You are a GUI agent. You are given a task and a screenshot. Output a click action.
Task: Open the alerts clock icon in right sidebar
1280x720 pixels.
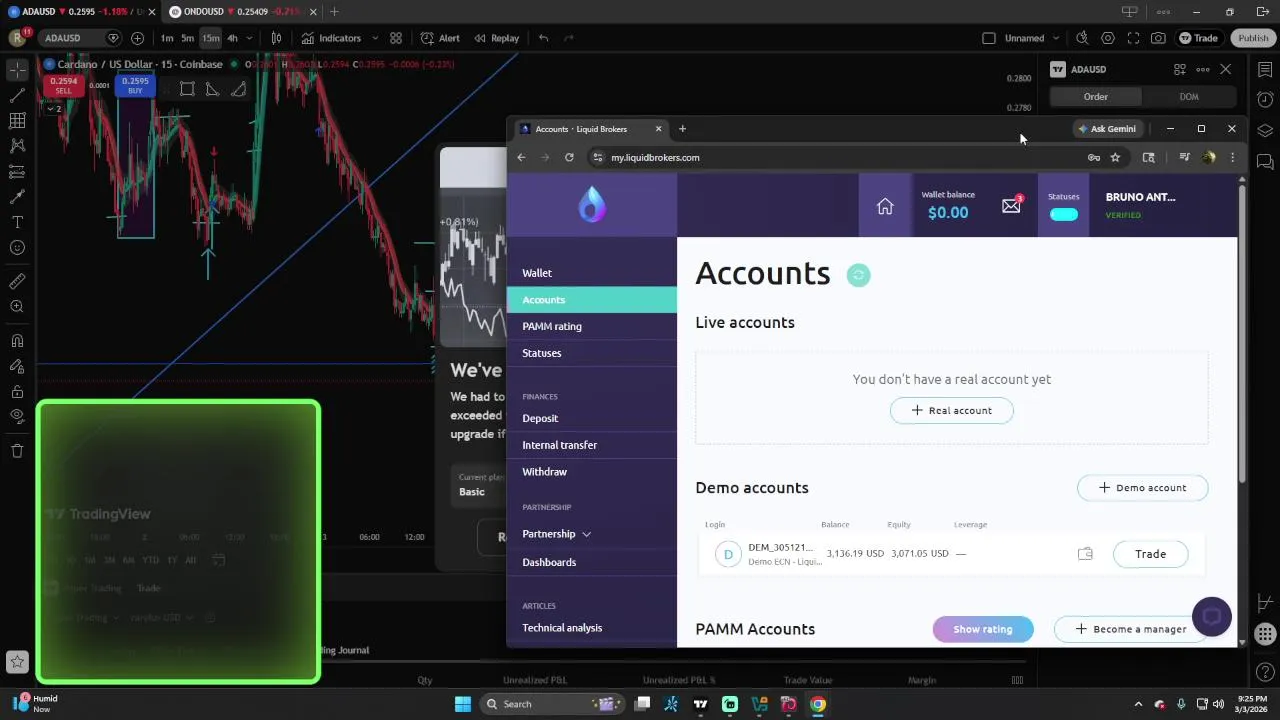pyautogui.click(x=1265, y=100)
